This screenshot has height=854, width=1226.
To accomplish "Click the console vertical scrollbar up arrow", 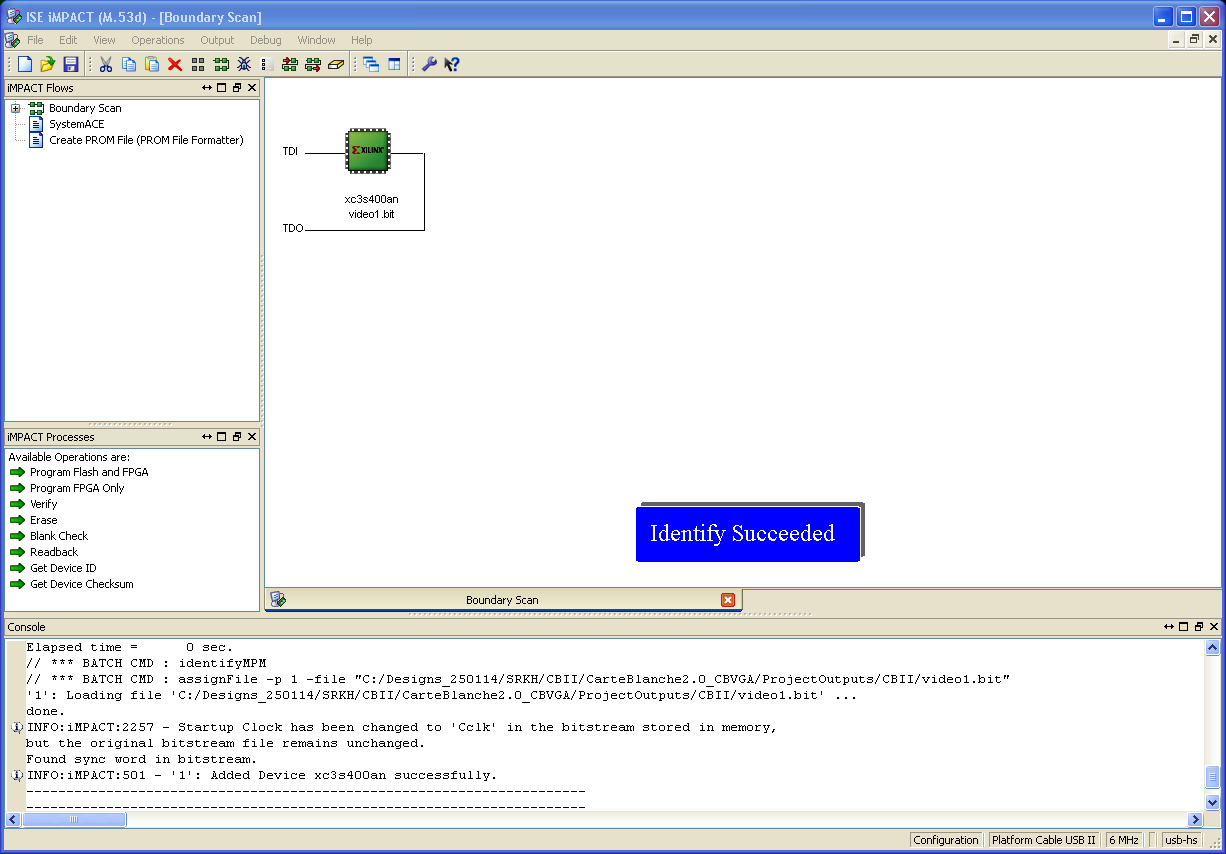I will tap(1213, 648).
